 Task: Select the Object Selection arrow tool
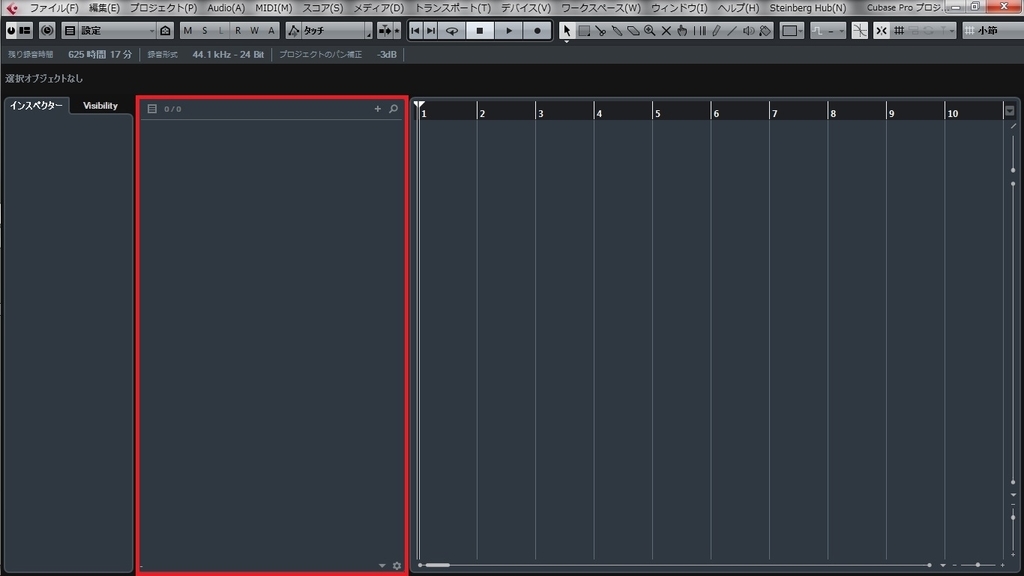click(566, 31)
